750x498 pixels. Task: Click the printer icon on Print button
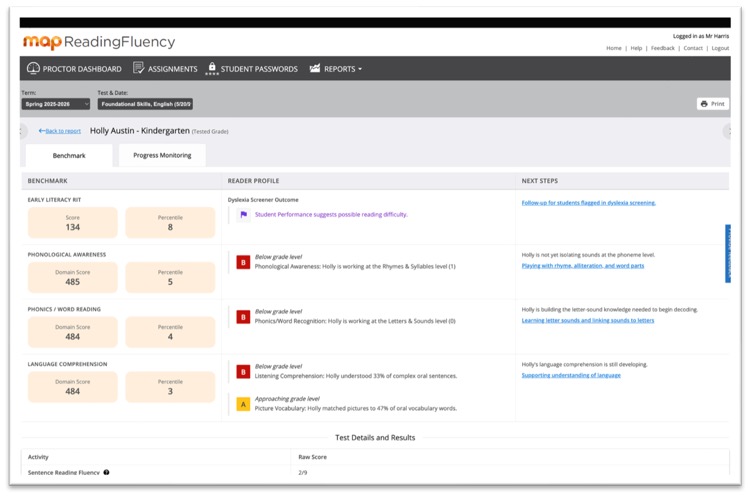[704, 104]
